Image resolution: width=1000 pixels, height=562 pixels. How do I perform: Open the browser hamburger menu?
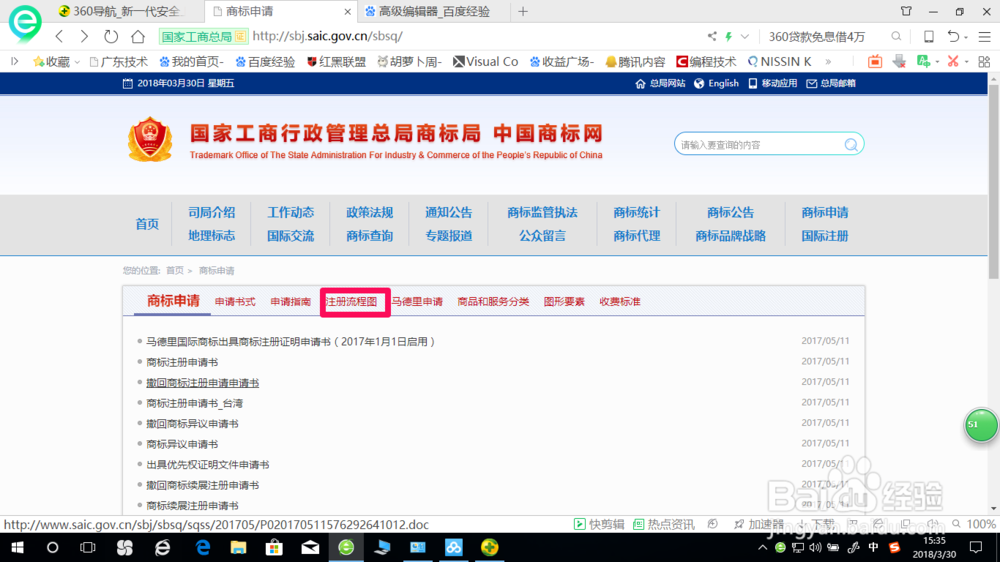[x=985, y=36]
